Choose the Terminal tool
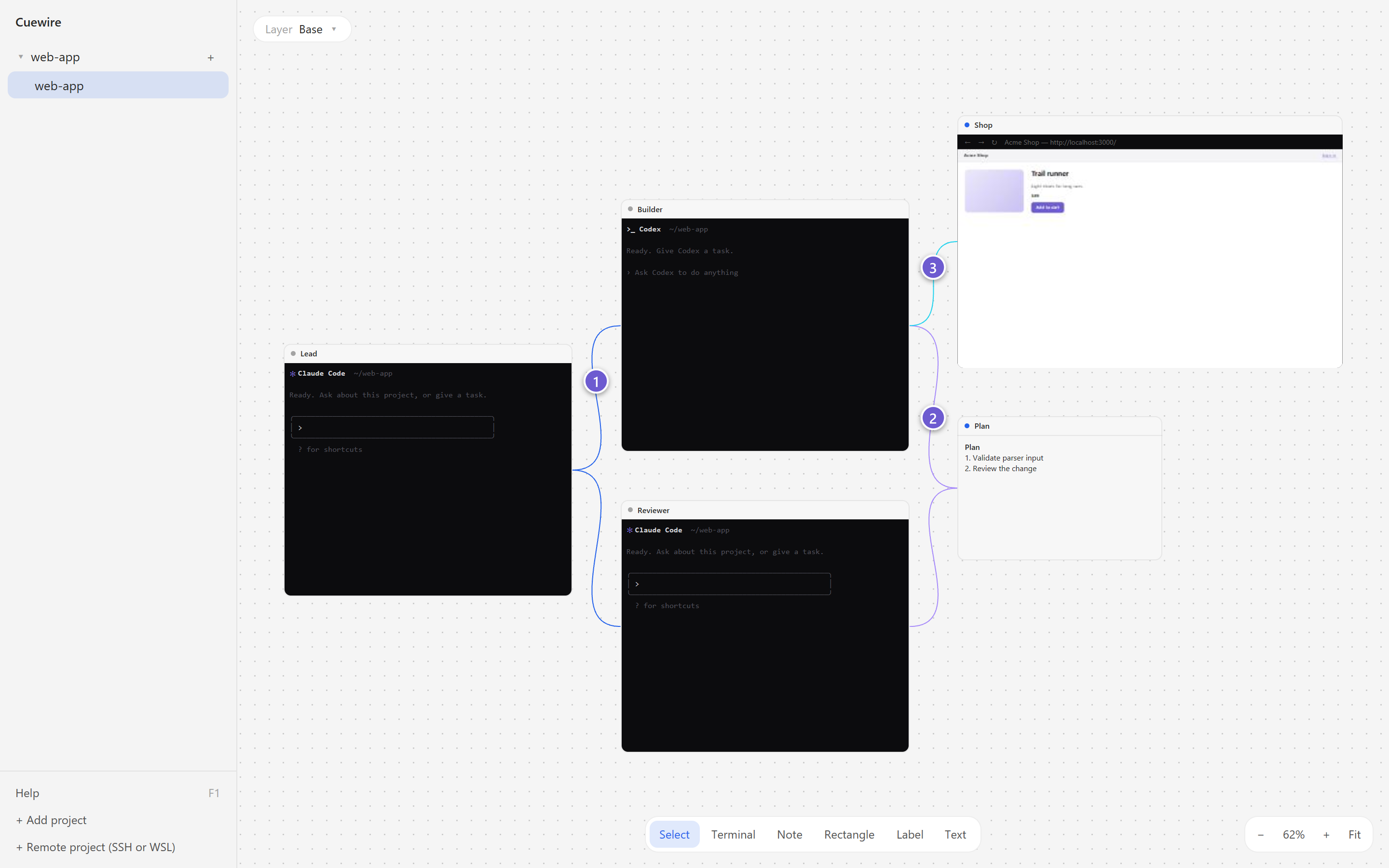 [x=733, y=835]
